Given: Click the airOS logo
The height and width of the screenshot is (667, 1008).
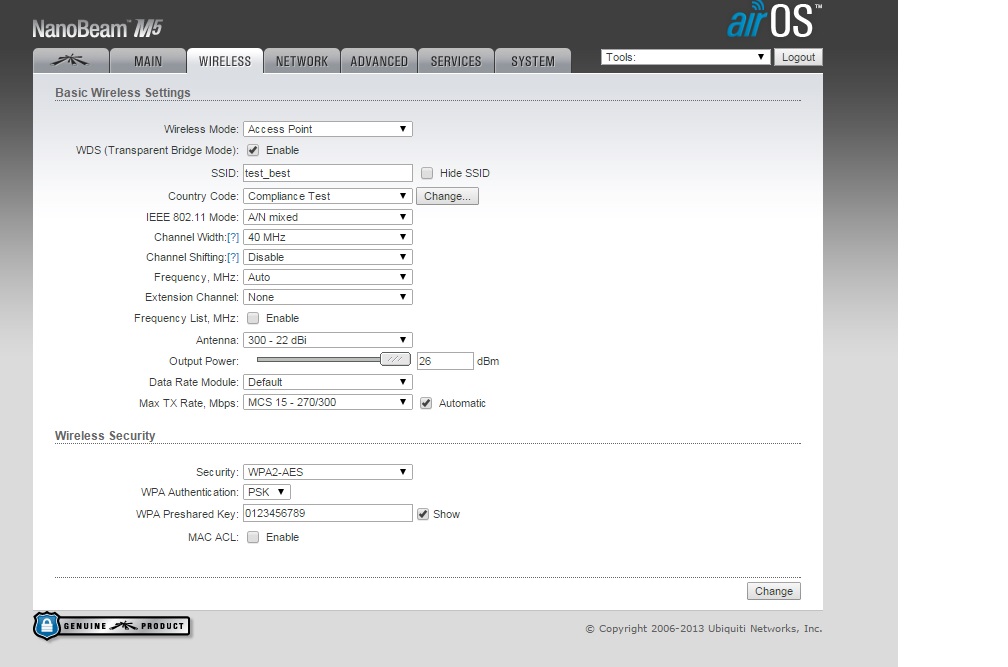Looking at the screenshot, I should click(774, 21).
